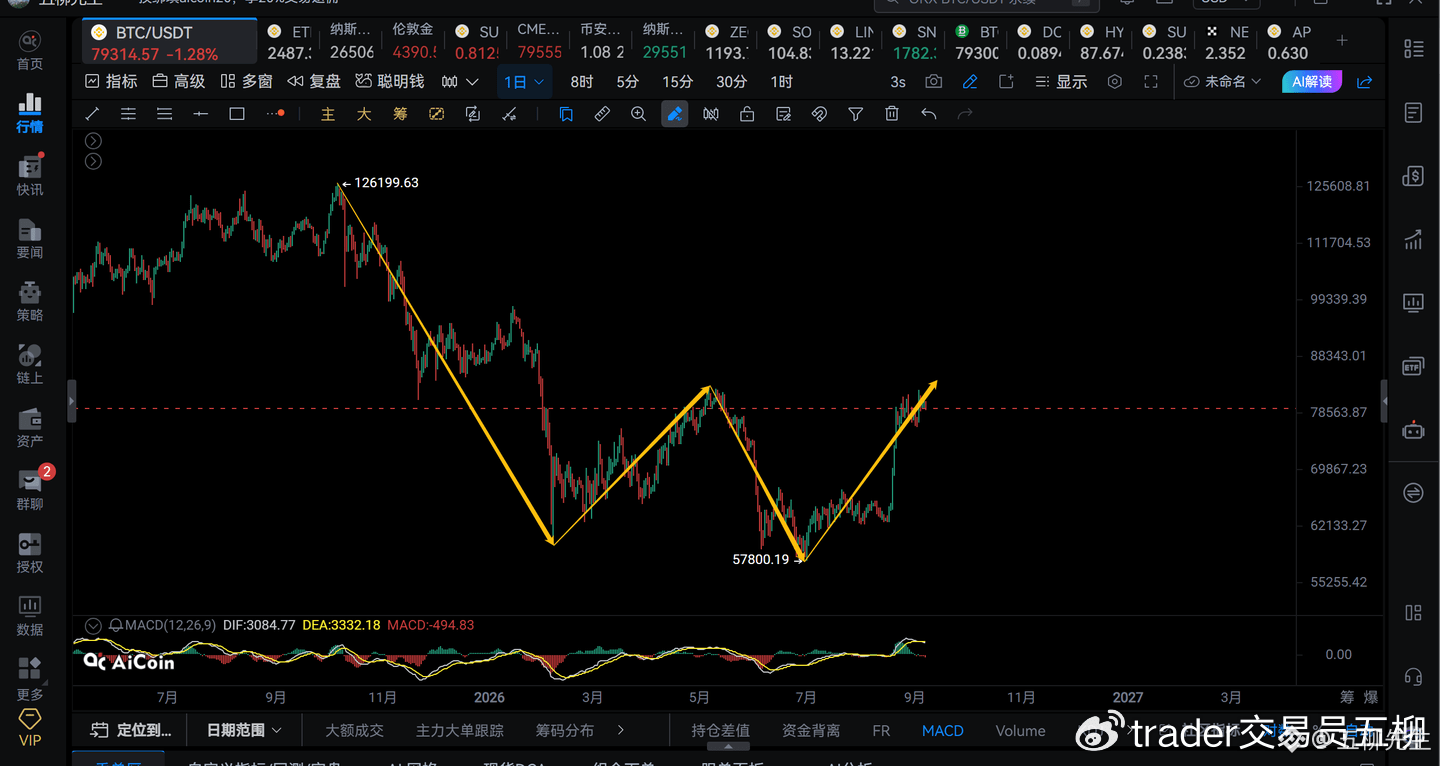Select the rectangle drawing tool
Viewport: 1440px width, 766px height.
pyautogui.click(x=237, y=114)
